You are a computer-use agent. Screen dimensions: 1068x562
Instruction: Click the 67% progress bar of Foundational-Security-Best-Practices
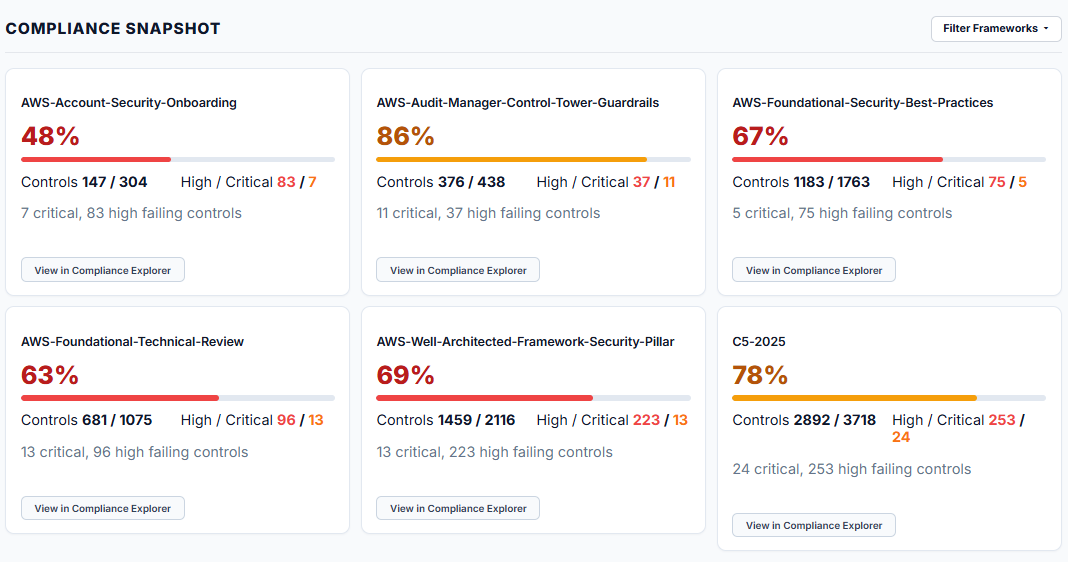889,159
